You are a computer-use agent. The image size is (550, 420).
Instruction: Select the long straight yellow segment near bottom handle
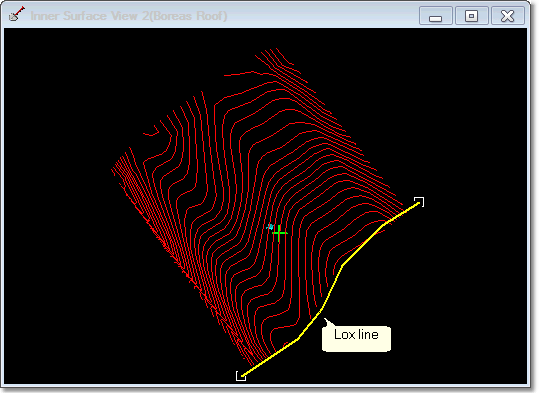270,358
